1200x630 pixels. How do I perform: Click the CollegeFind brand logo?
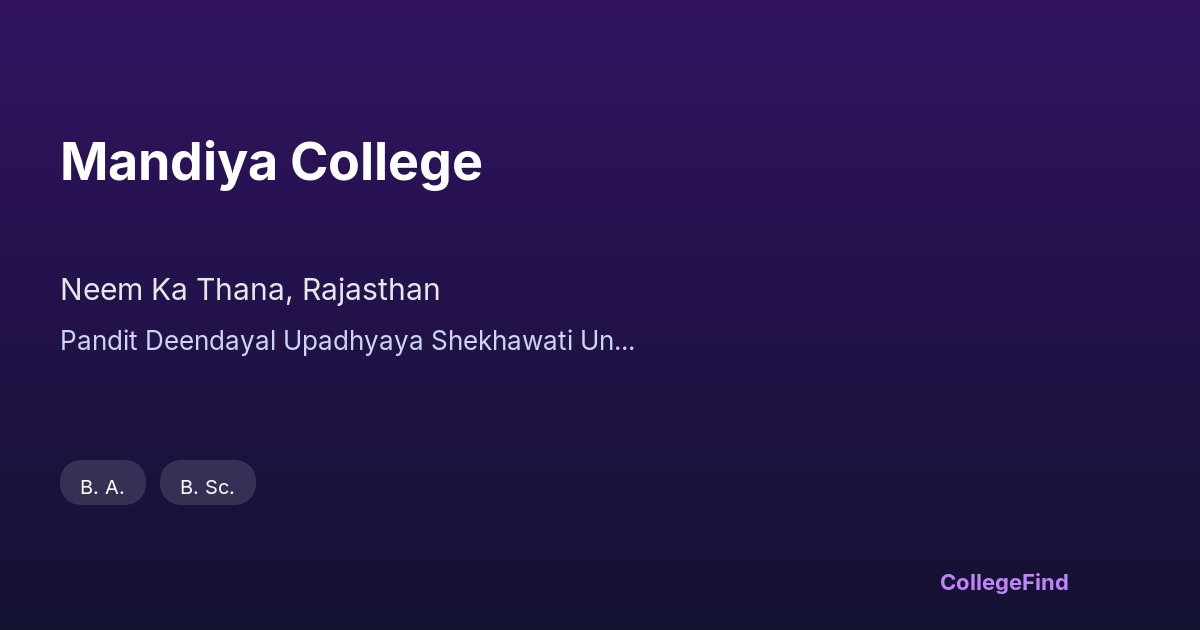pyautogui.click(x=1003, y=582)
